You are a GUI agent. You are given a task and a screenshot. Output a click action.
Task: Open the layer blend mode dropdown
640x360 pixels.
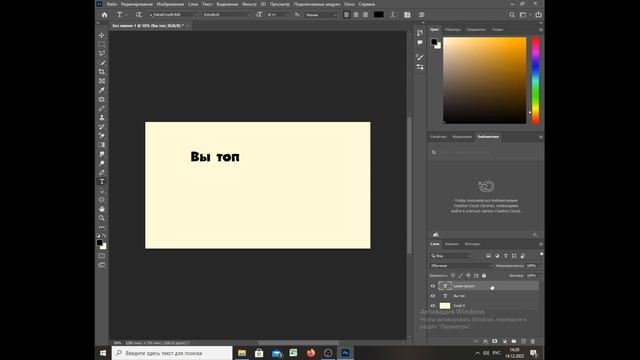pos(461,266)
